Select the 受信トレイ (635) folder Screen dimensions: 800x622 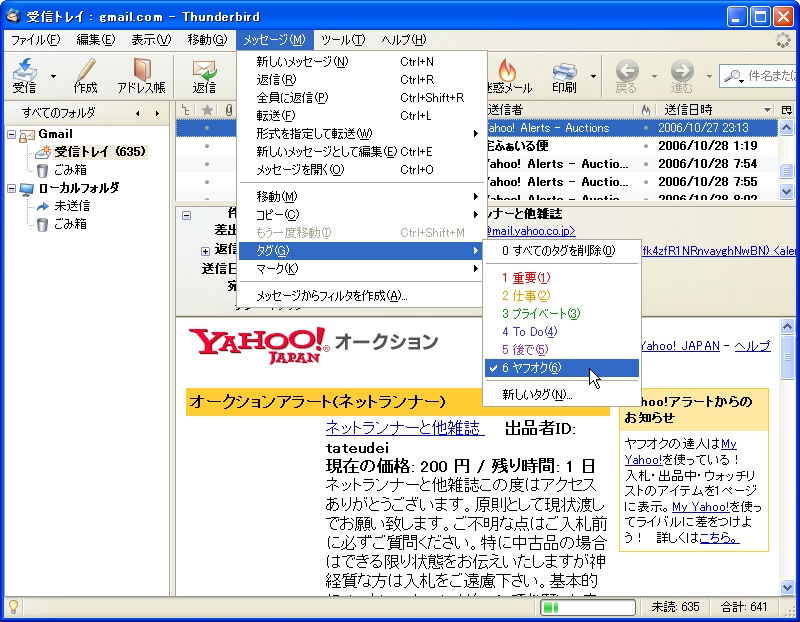(x=100, y=152)
